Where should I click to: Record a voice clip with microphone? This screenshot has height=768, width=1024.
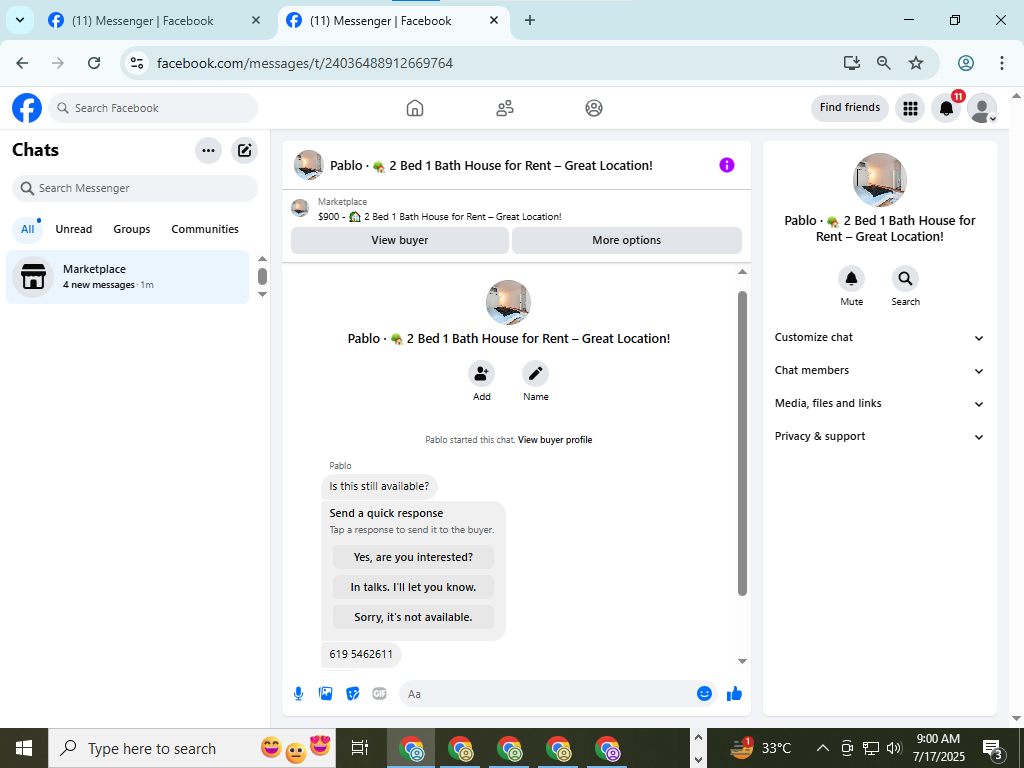point(298,694)
